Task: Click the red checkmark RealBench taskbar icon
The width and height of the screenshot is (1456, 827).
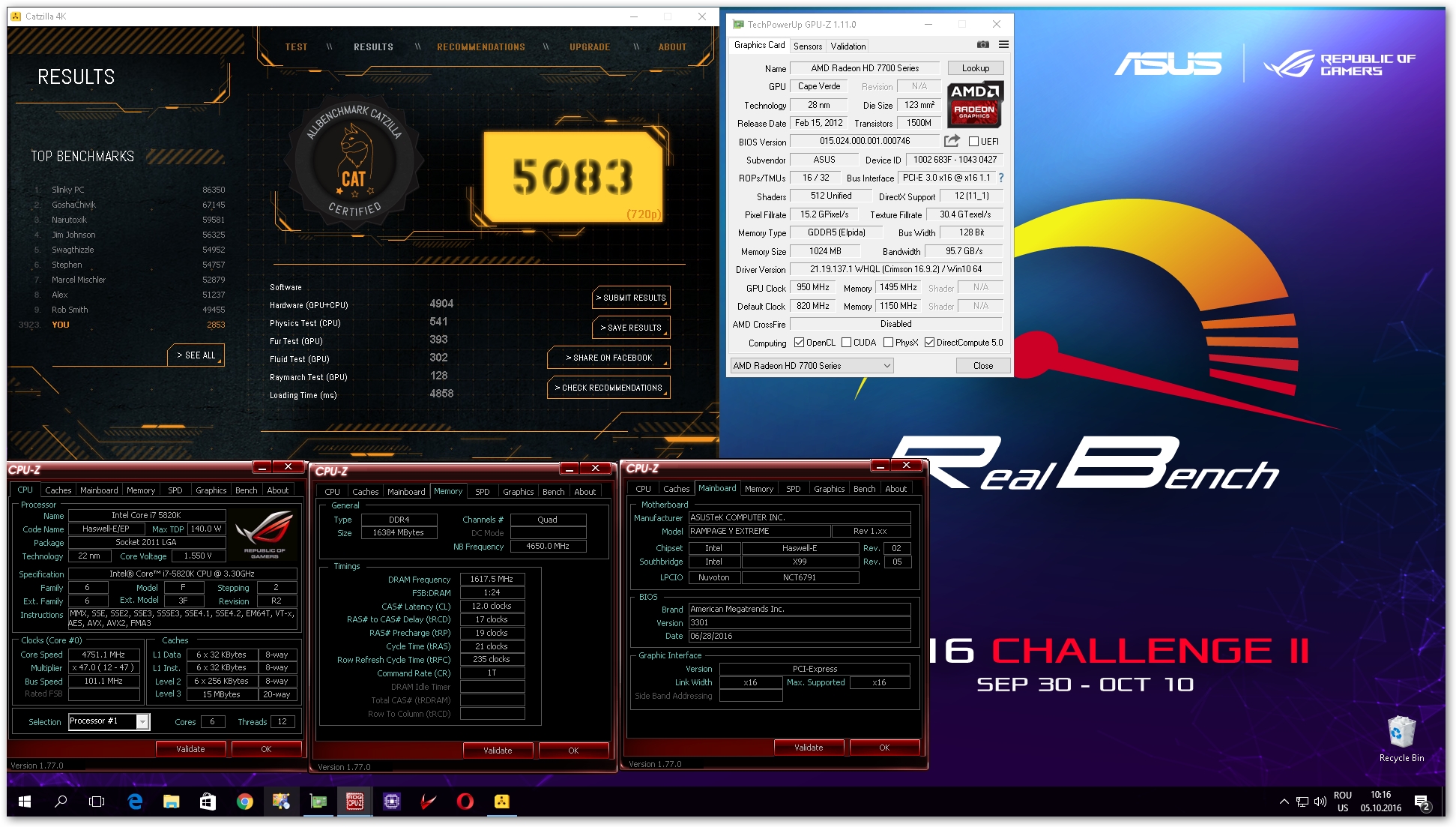Action: [x=428, y=802]
